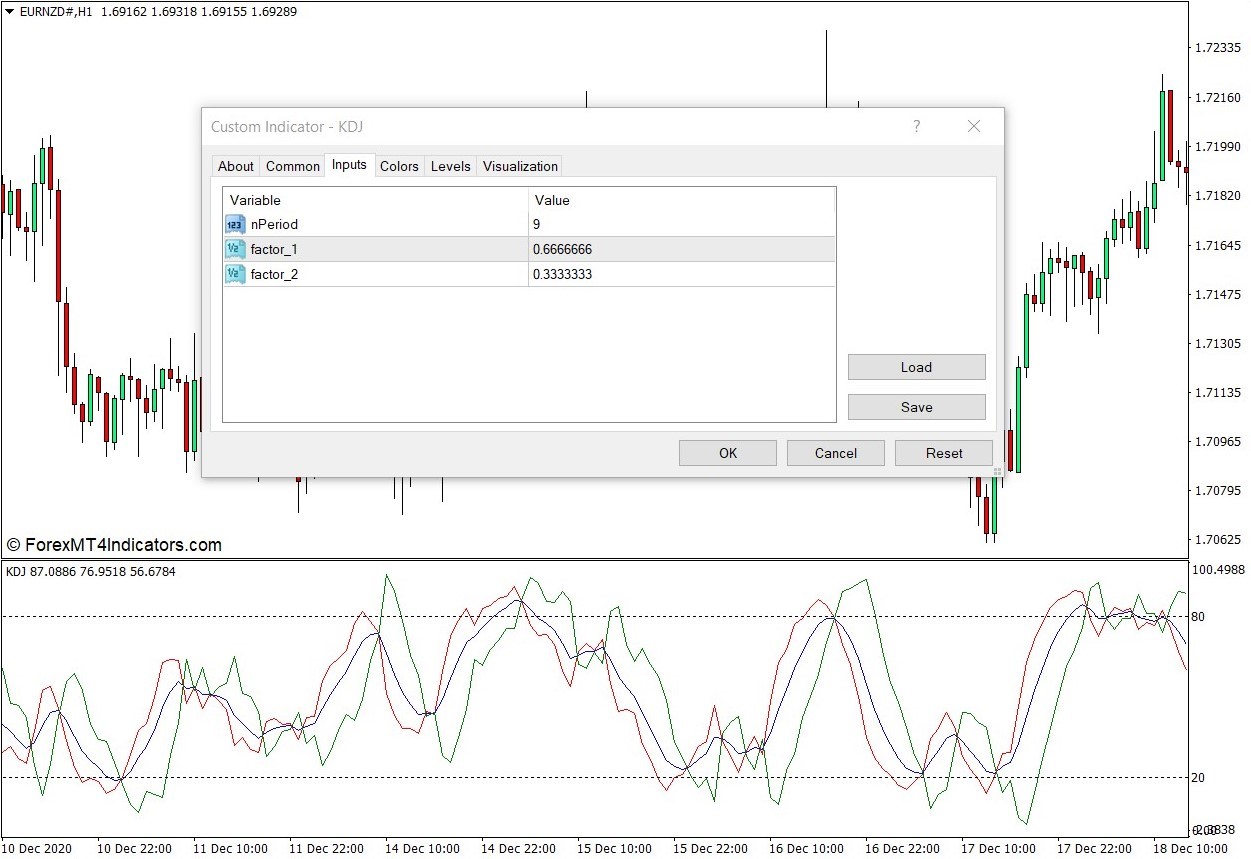Select the Inputs tab
The image size is (1251, 859).
pyautogui.click(x=349, y=165)
